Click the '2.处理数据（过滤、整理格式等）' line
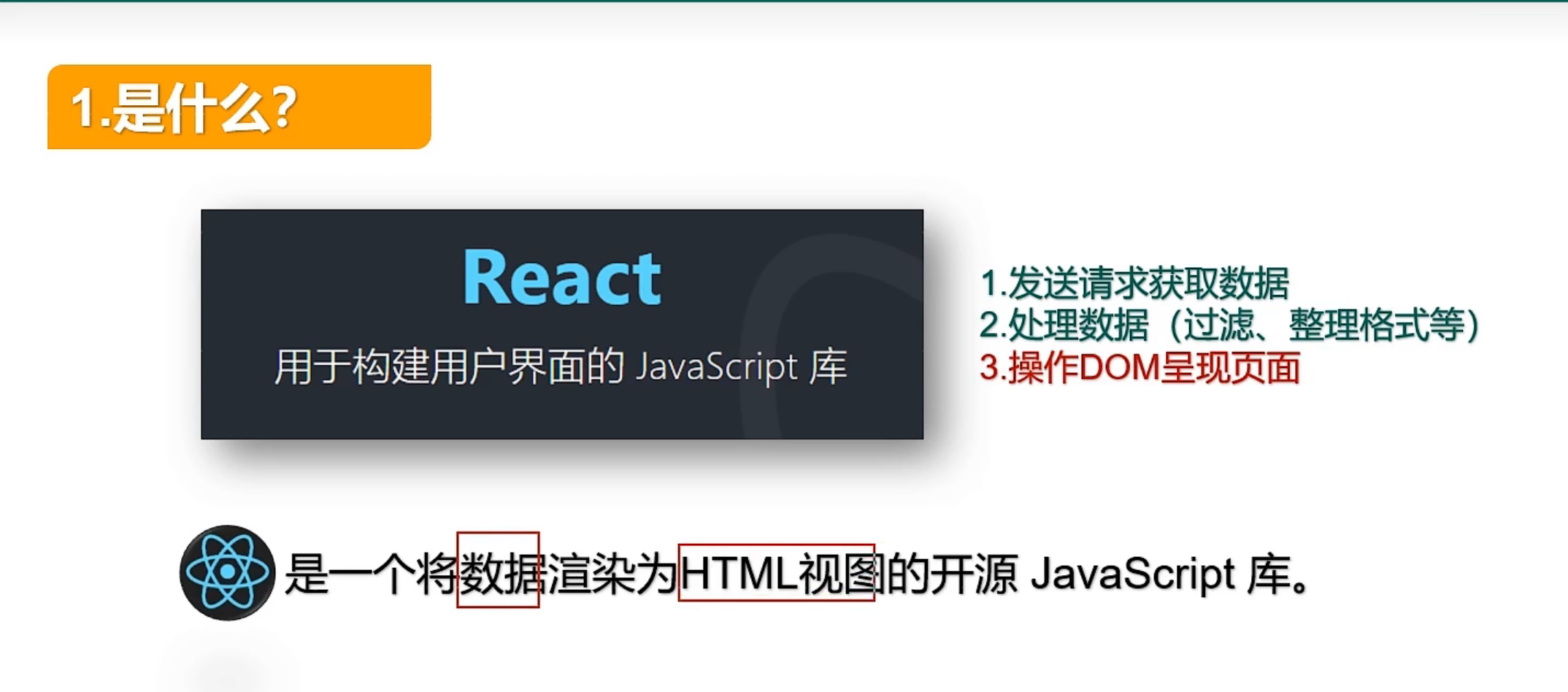The width and height of the screenshot is (1568, 692). pos(1229,325)
